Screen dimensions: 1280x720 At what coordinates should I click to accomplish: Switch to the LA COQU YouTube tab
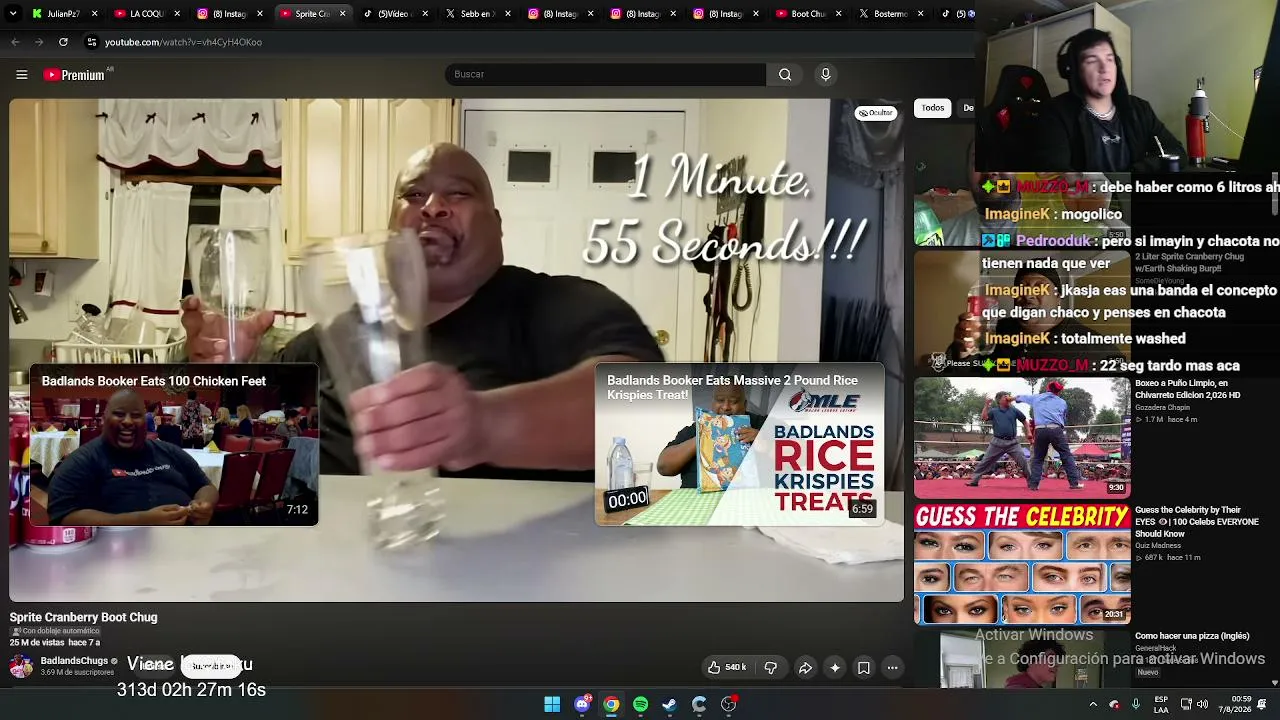(x=147, y=14)
